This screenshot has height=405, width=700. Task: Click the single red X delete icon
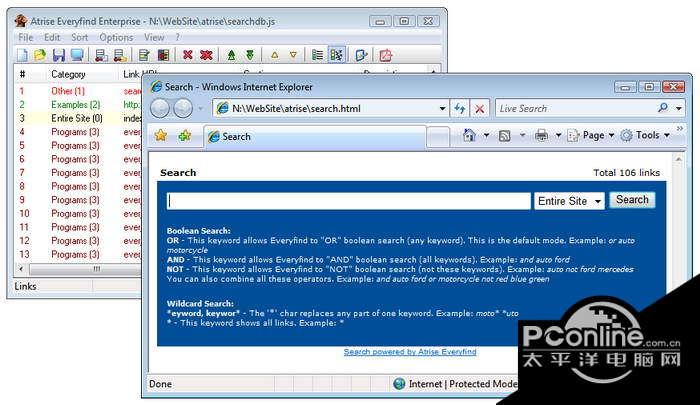(188, 55)
